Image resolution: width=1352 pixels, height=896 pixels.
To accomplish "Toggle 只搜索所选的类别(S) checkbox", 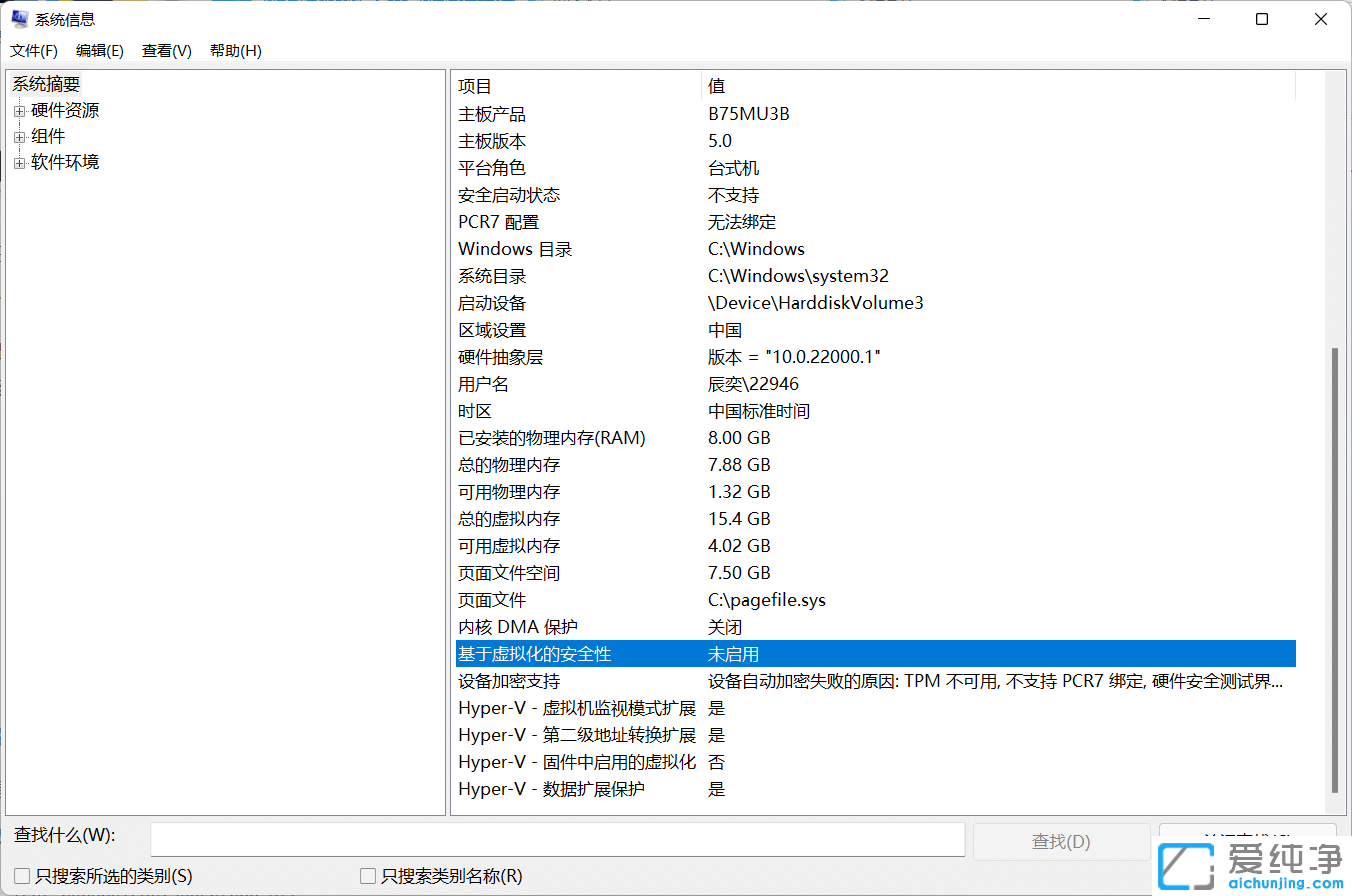I will [22, 876].
